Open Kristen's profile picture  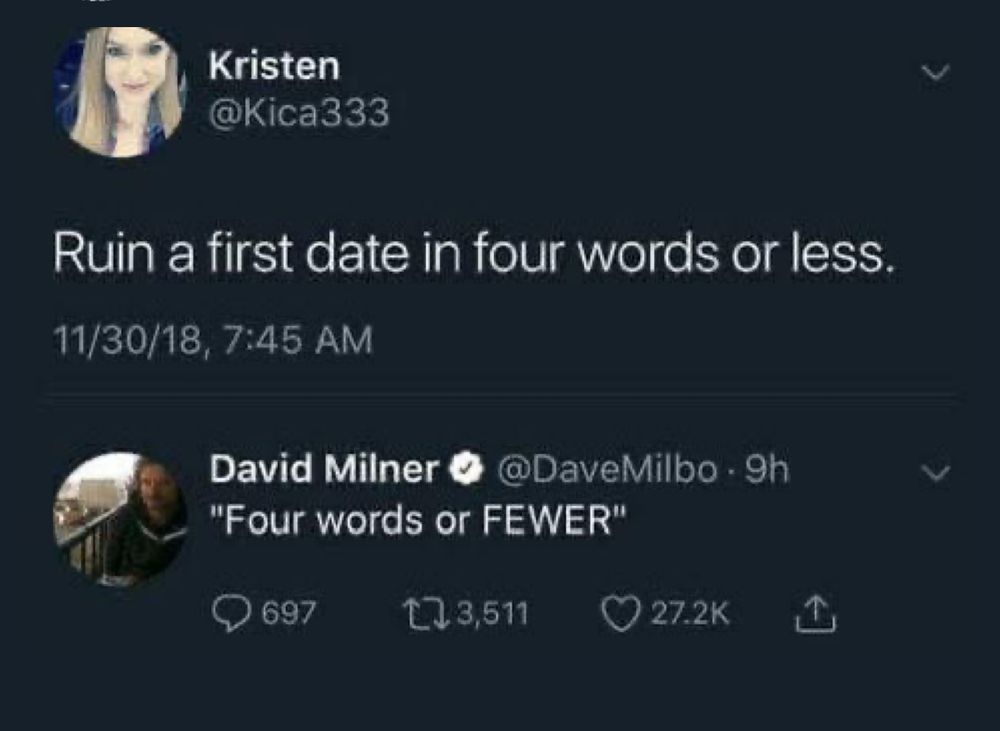tap(119, 92)
